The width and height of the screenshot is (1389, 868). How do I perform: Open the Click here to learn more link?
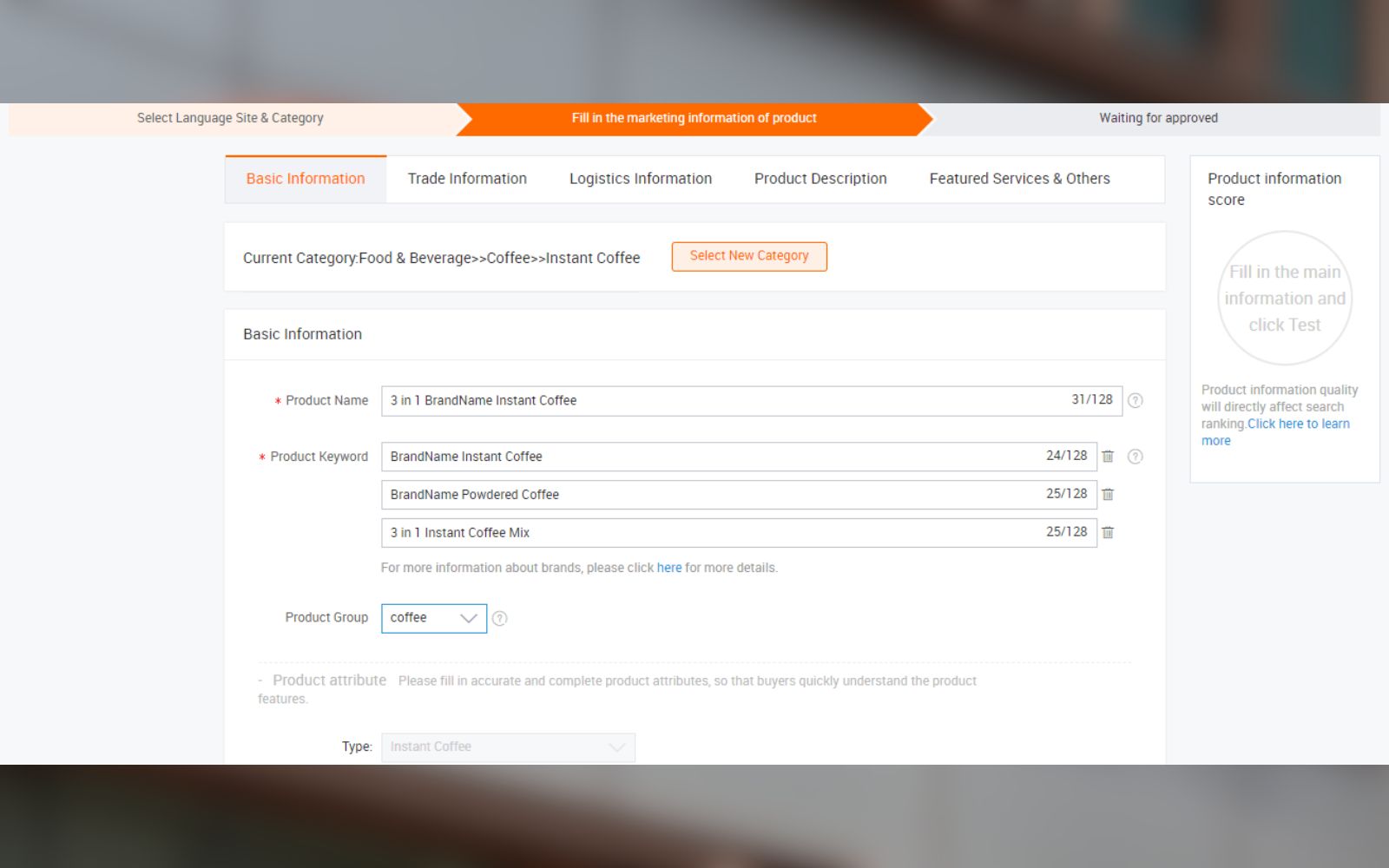1276,432
